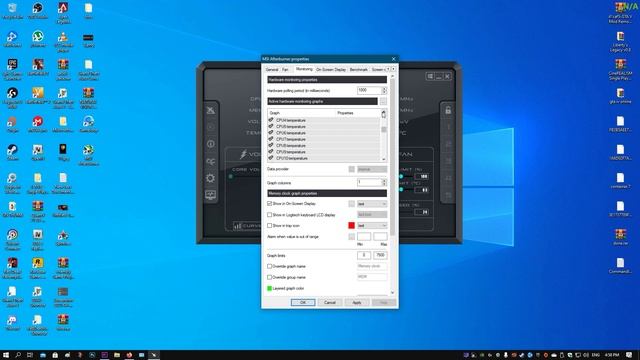The width and height of the screenshot is (640, 360).
Task: Click the hardware polling period input field
Action: pos(369,90)
